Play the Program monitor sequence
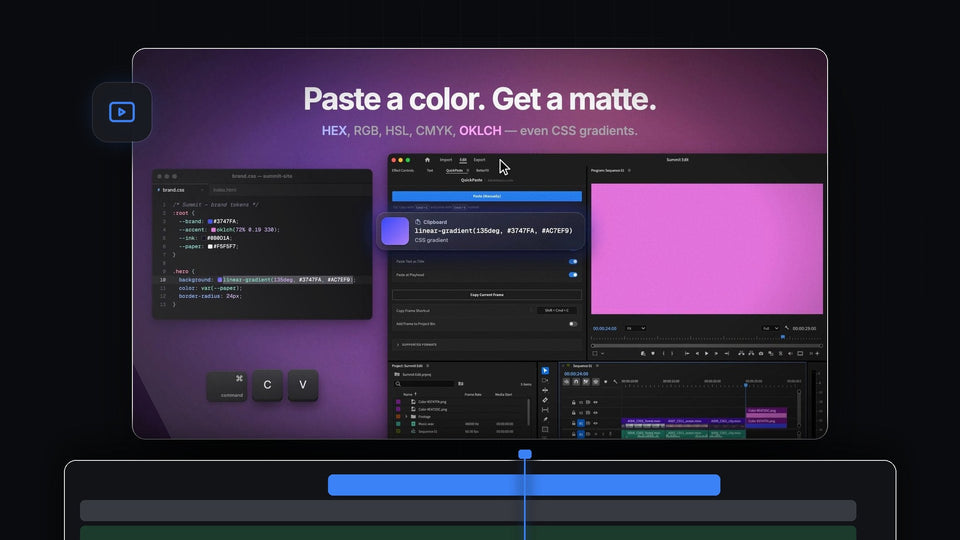 point(707,353)
